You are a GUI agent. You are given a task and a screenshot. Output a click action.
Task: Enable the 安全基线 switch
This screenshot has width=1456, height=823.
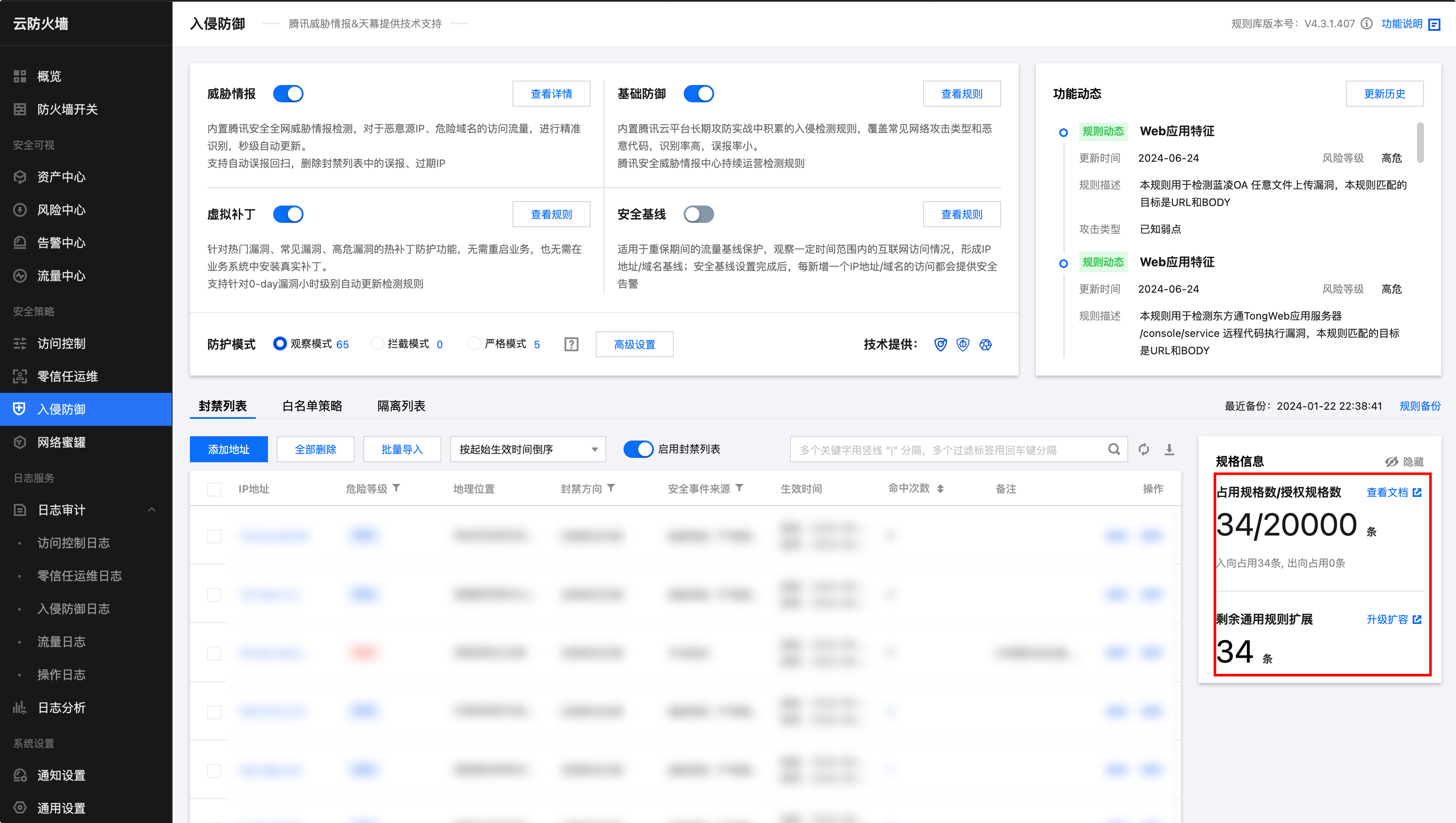pyautogui.click(x=699, y=214)
